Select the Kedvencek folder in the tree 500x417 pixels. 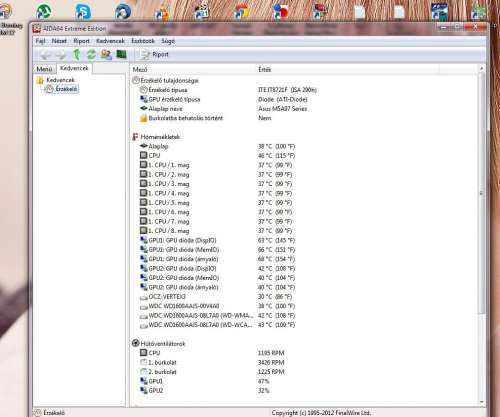[x=60, y=80]
